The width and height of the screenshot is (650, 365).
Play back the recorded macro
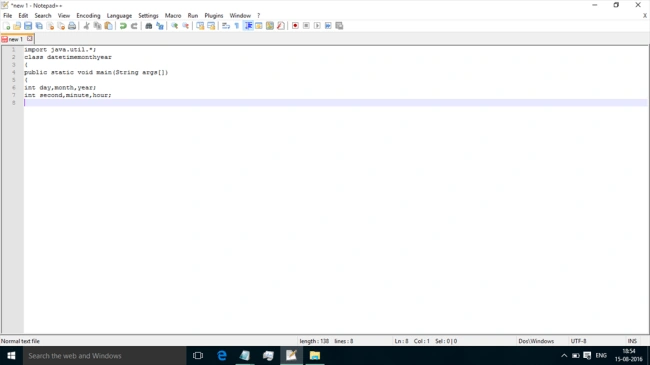pos(317,26)
